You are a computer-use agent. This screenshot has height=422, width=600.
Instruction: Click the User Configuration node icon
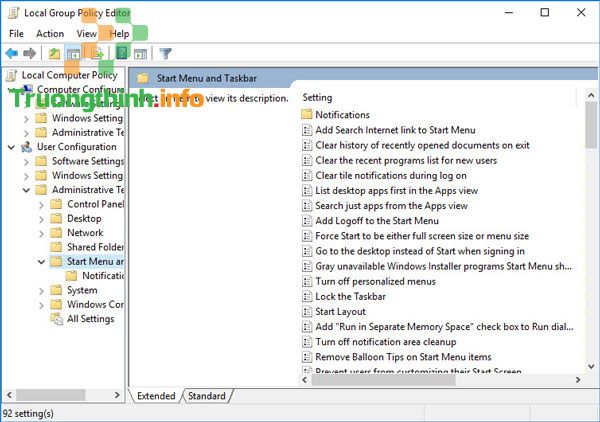click(x=27, y=147)
